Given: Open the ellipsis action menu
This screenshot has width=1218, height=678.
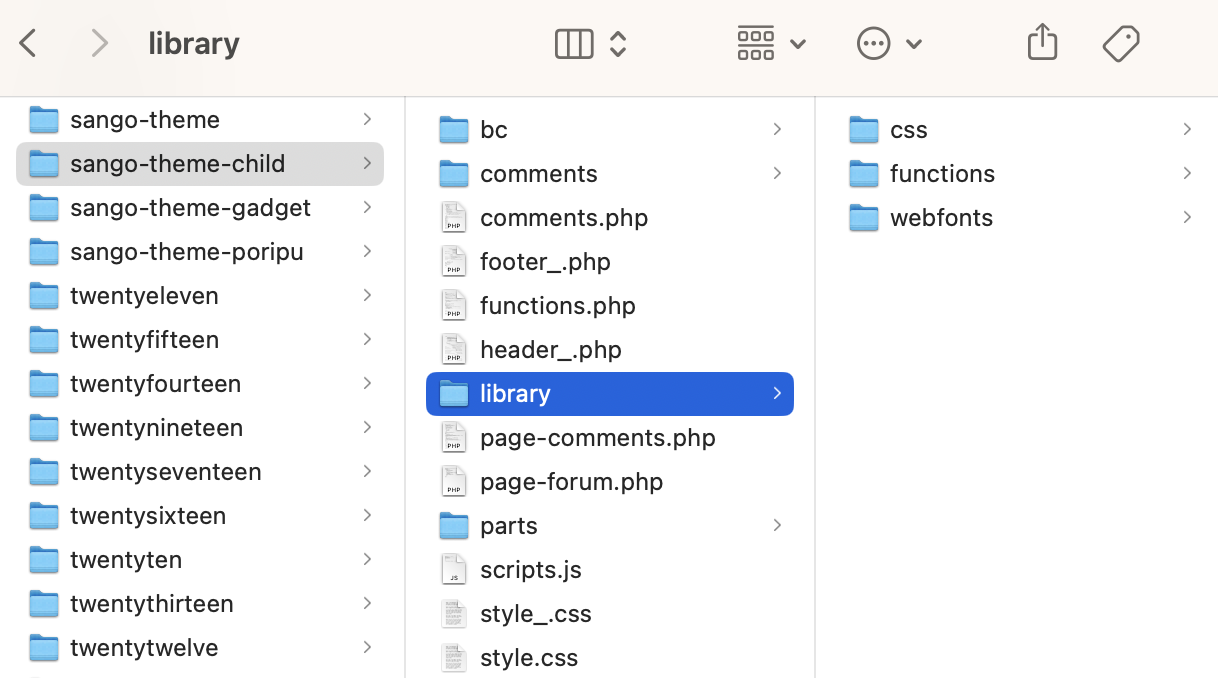Looking at the screenshot, I should (889, 44).
